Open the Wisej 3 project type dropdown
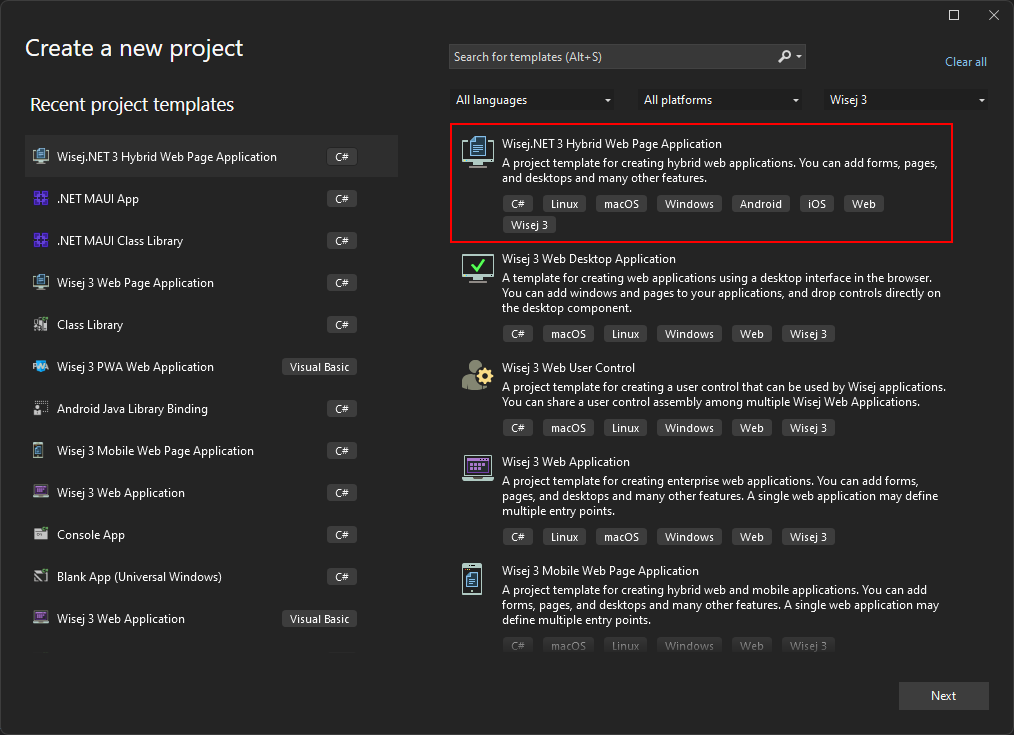Image resolution: width=1014 pixels, height=735 pixels. point(906,100)
